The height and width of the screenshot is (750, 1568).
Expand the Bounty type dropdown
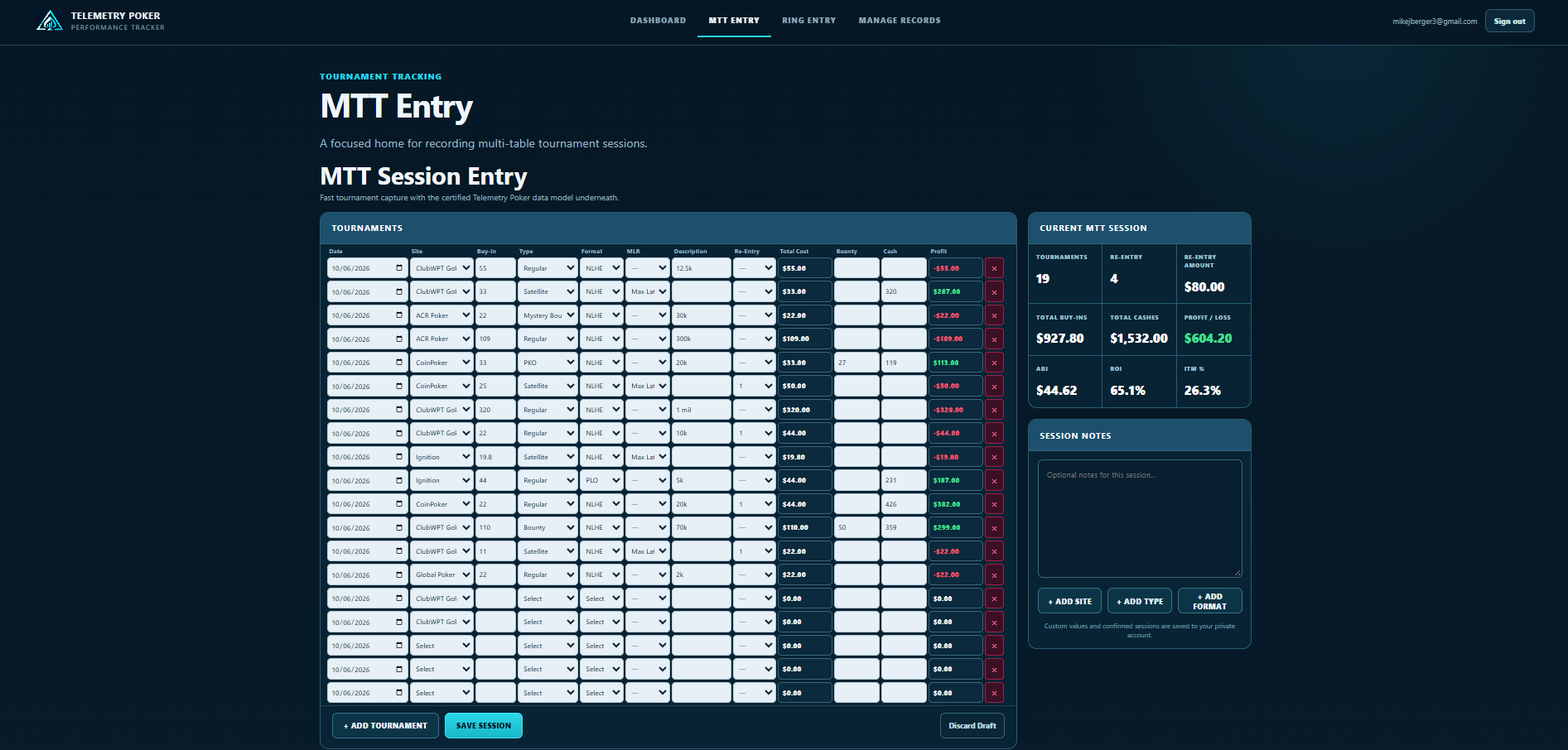click(548, 527)
